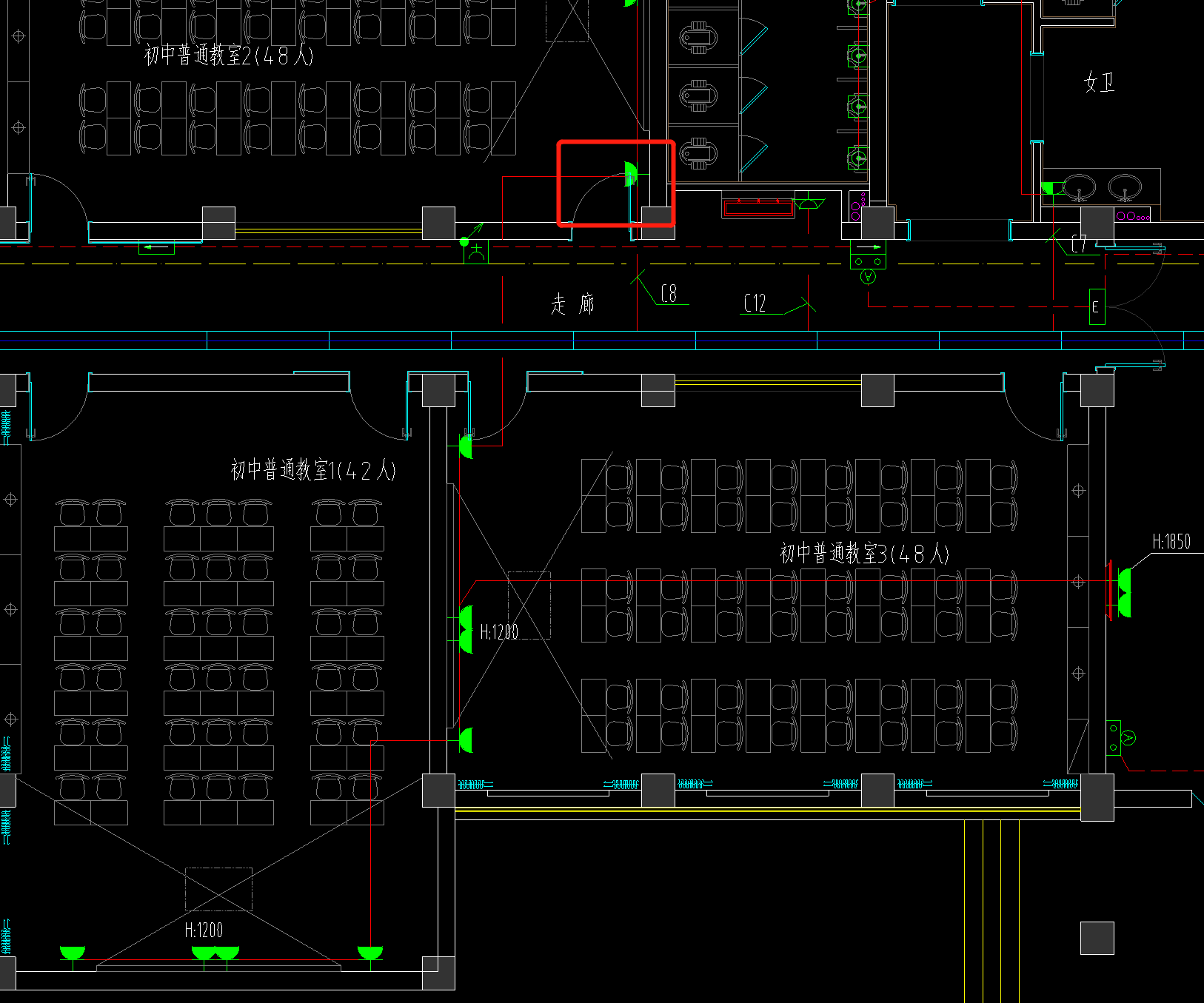Click the dashed rectangle crossed by diagonals in classroom 1
The width and height of the screenshot is (1204, 1003).
coord(218,889)
